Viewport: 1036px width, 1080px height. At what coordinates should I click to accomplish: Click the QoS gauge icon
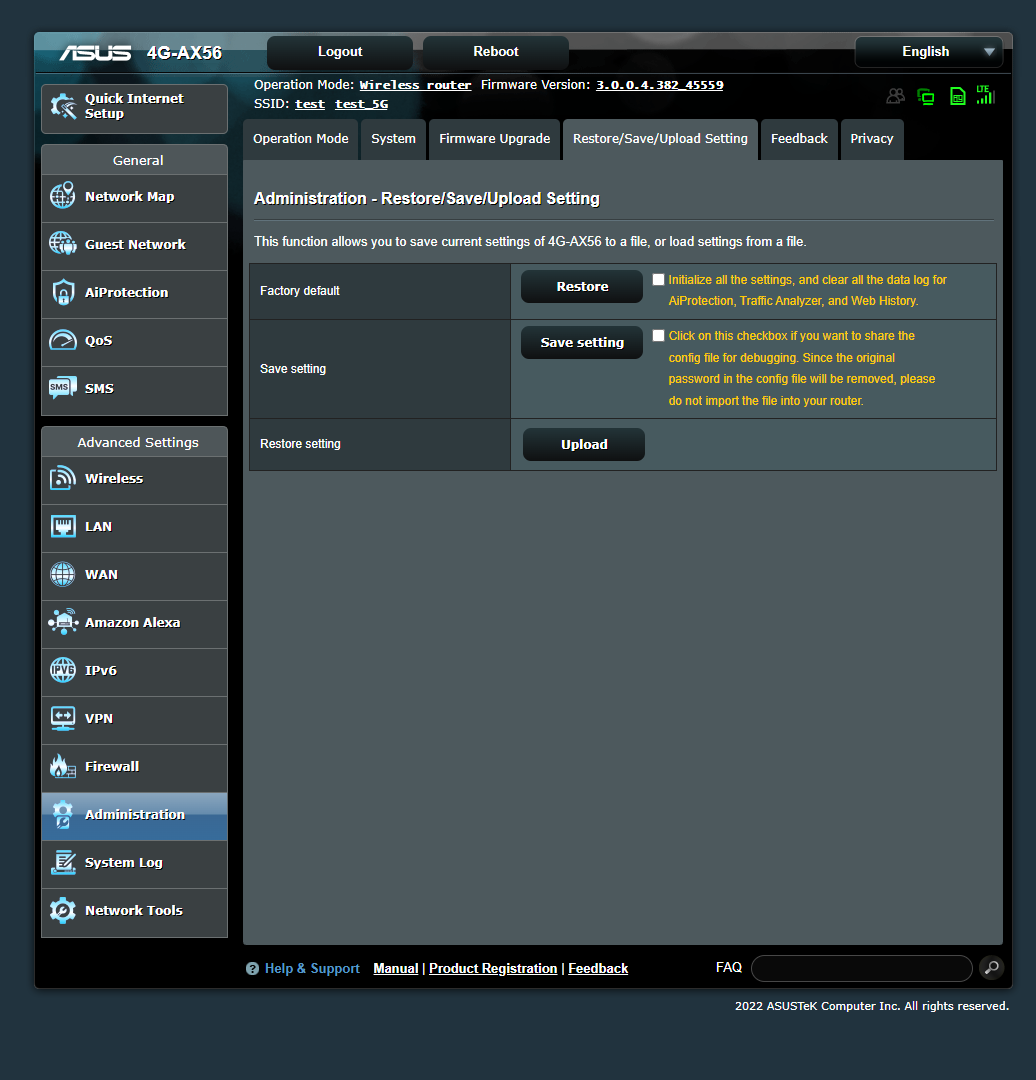(63, 340)
